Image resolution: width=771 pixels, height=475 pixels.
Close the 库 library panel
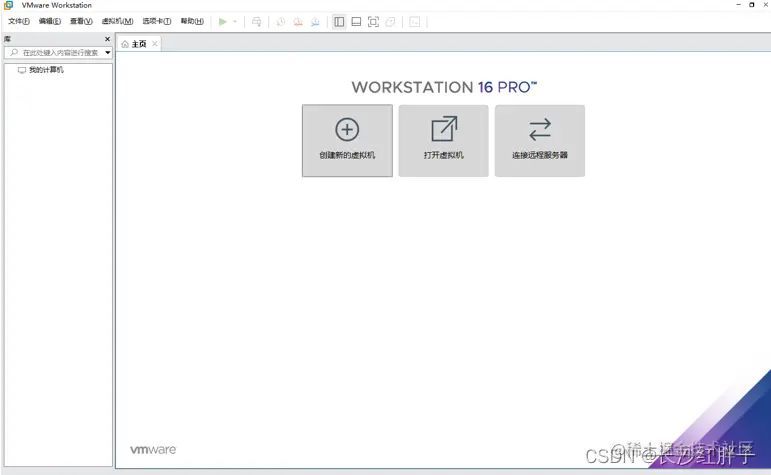[x=107, y=39]
